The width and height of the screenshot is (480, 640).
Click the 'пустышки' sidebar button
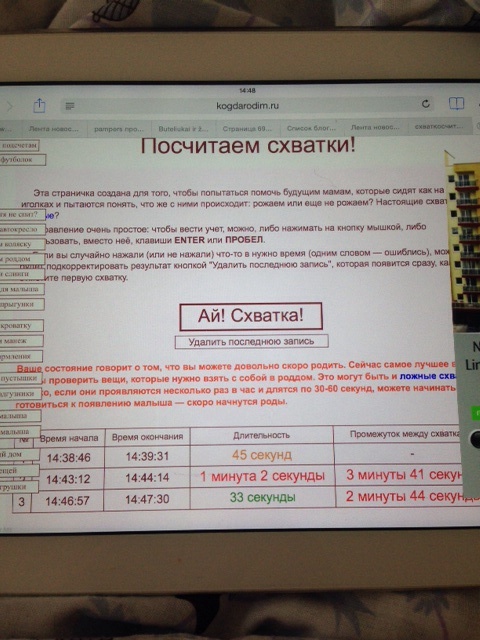point(20,378)
